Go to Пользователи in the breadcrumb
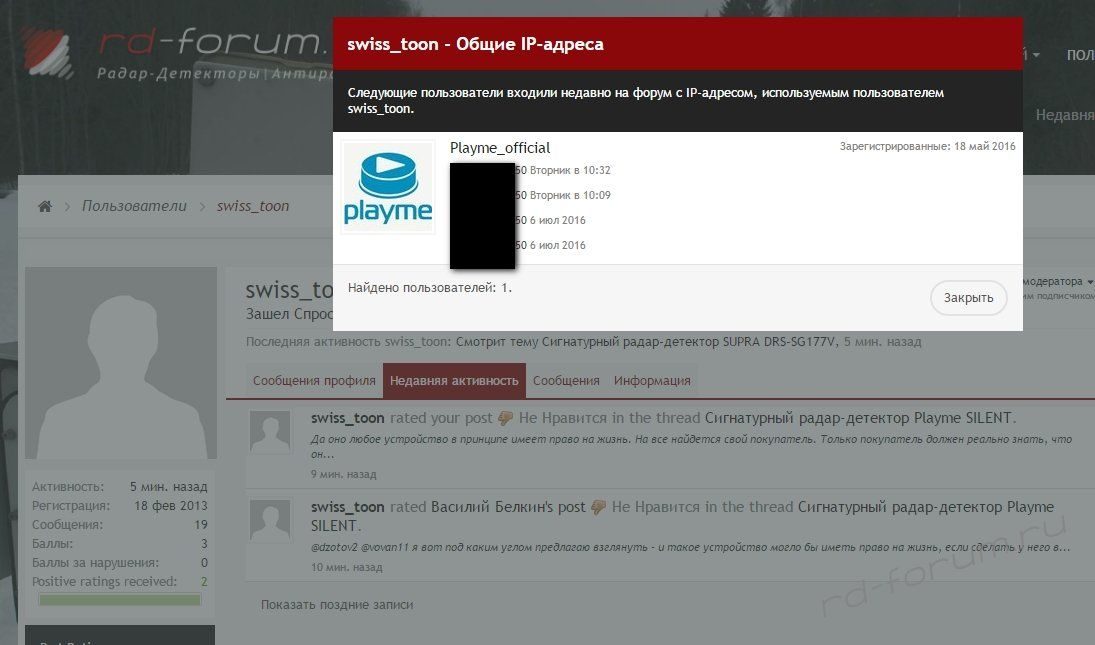The height and width of the screenshot is (645, 1095). pyautogui.click(x=134, y=206)
